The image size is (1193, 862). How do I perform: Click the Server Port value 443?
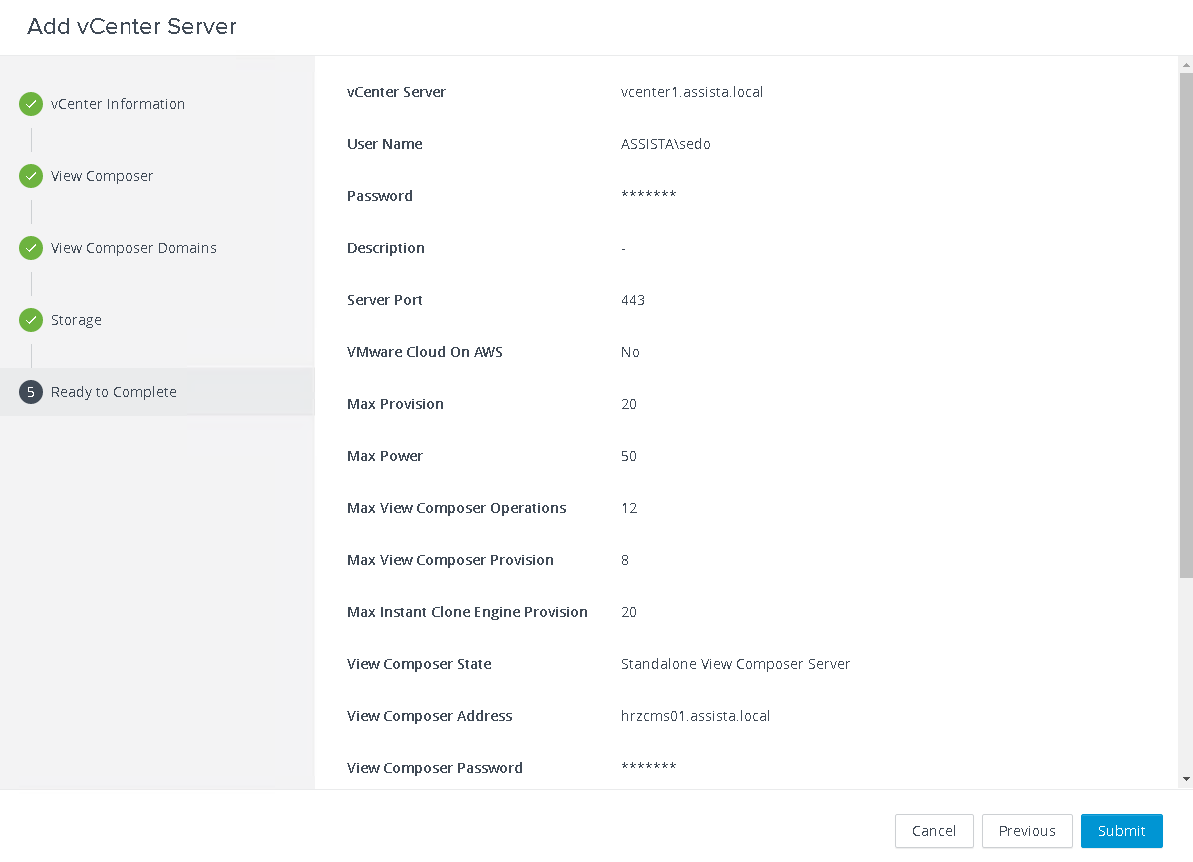pyautogui.click(x=633, y=300)
